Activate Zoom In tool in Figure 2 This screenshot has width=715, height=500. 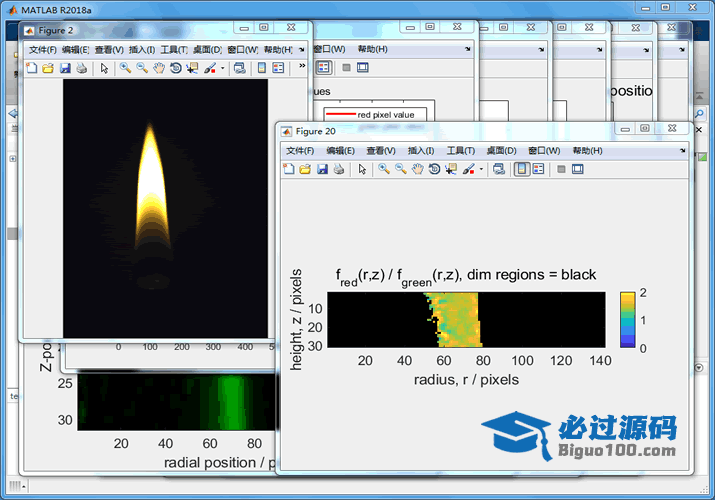click(125, 68)
